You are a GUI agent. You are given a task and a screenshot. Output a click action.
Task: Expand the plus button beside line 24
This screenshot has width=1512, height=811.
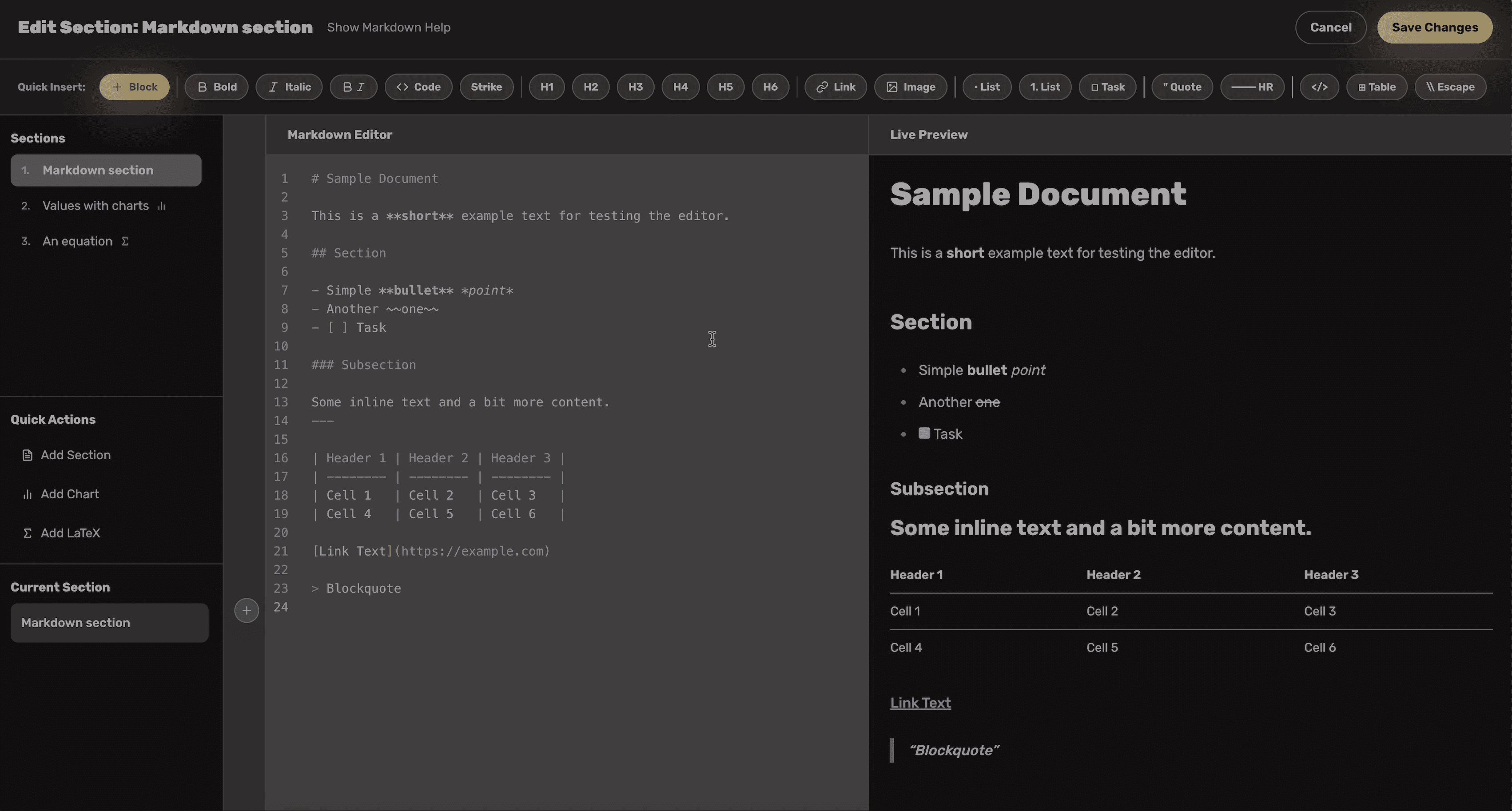[247, 610]
